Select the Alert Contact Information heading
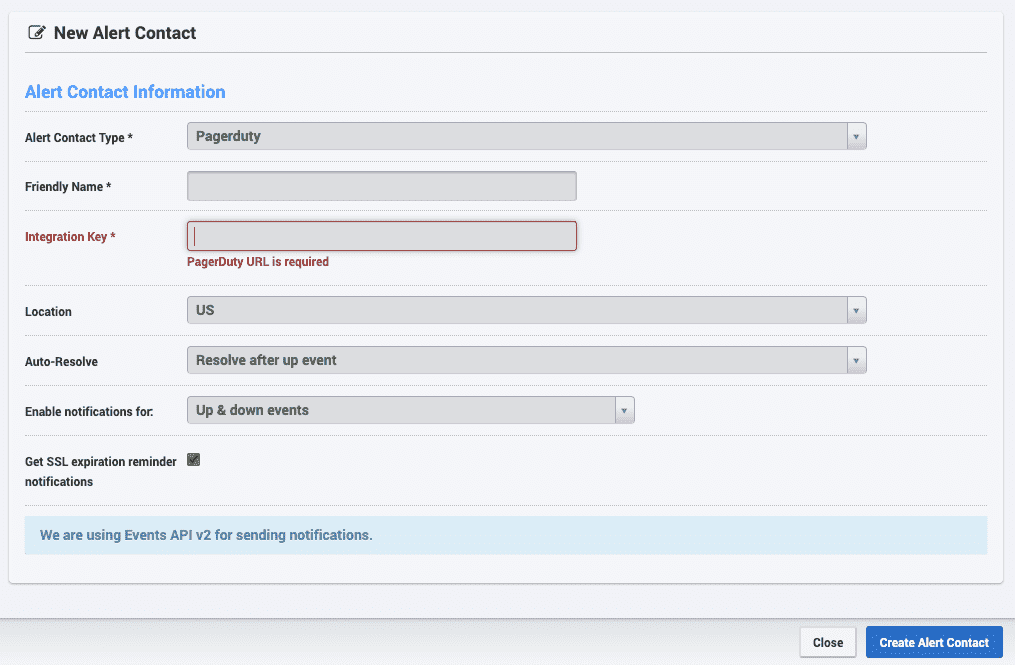 (125, 91)
